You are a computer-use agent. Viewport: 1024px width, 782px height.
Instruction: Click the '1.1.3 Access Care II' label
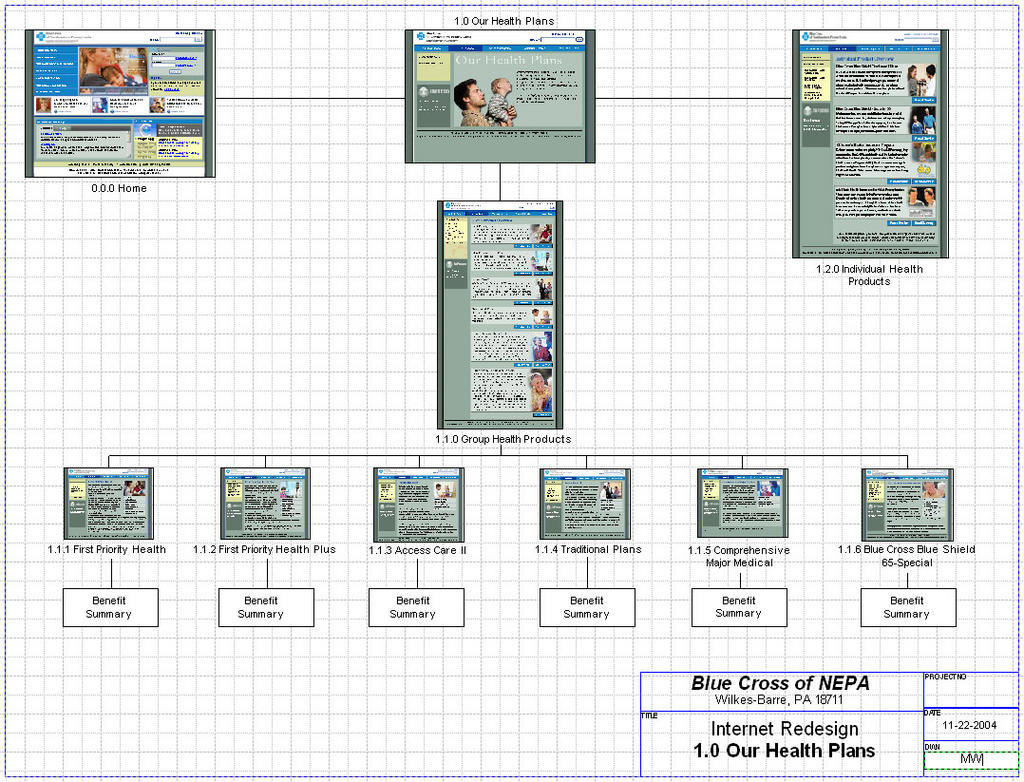417,550
